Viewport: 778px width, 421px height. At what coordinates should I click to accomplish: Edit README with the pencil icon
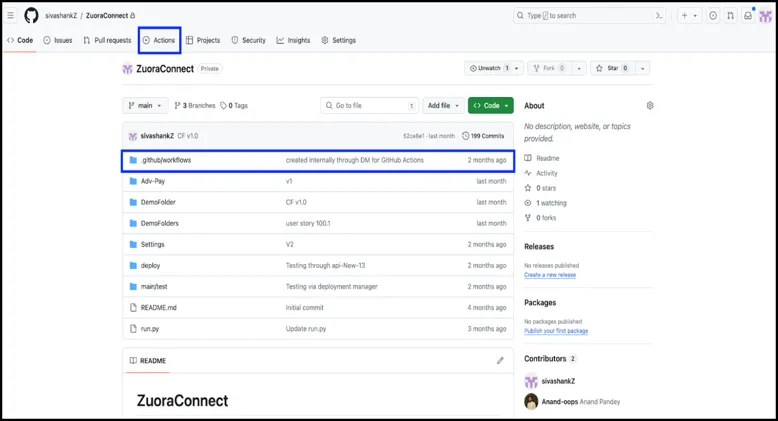[500, 360]
